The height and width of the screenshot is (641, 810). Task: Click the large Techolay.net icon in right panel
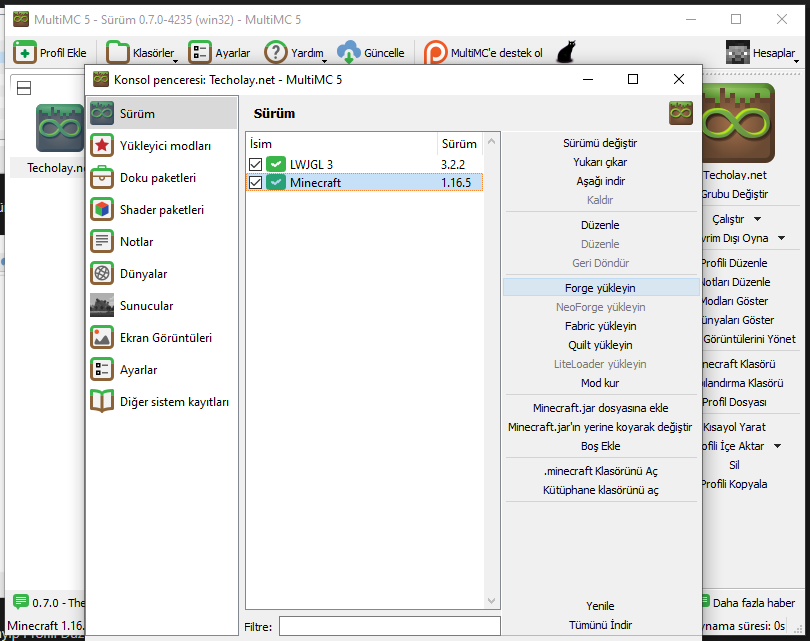point(738,124)
